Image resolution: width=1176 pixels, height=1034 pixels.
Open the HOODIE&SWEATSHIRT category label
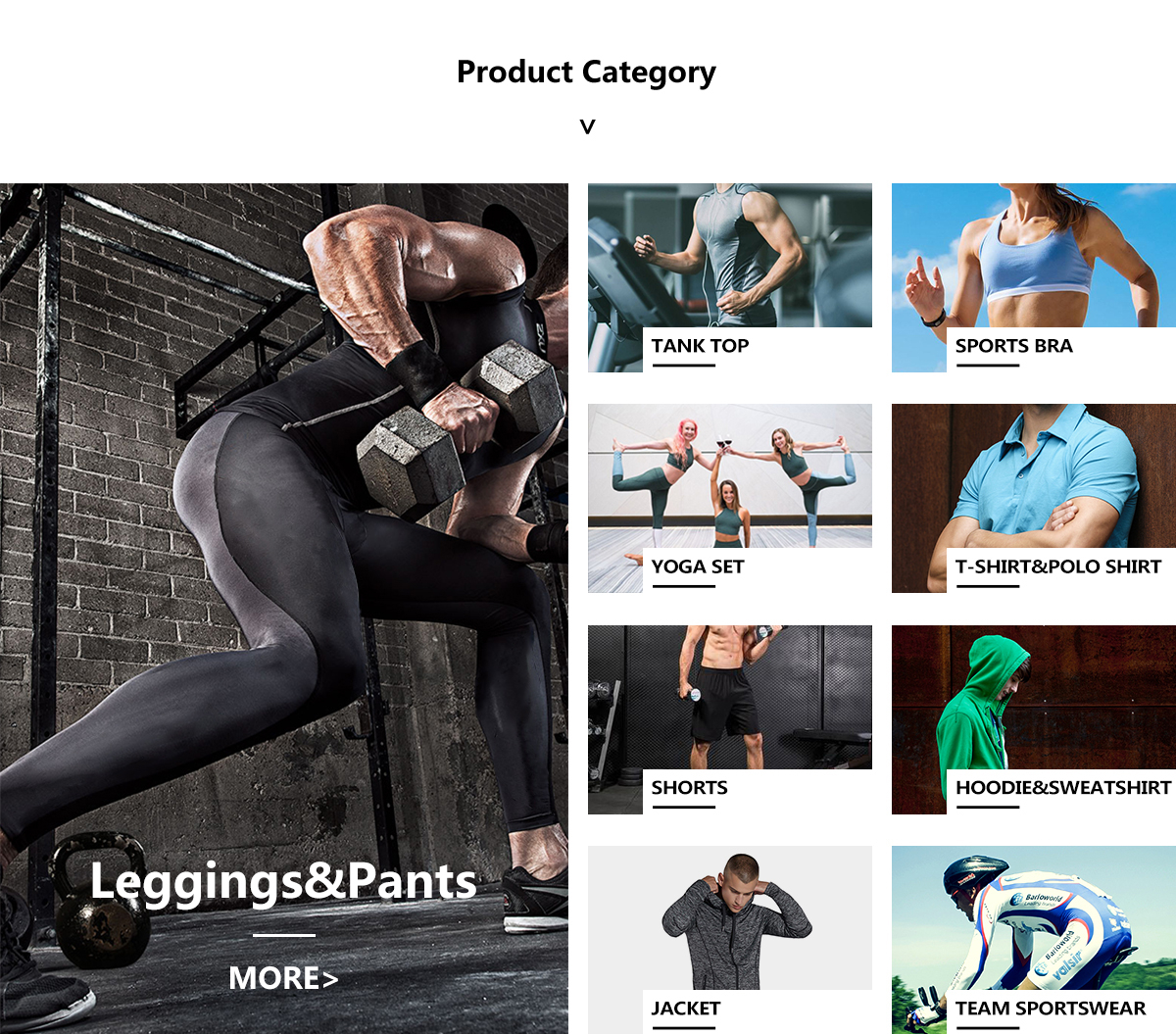point(1063,787)
